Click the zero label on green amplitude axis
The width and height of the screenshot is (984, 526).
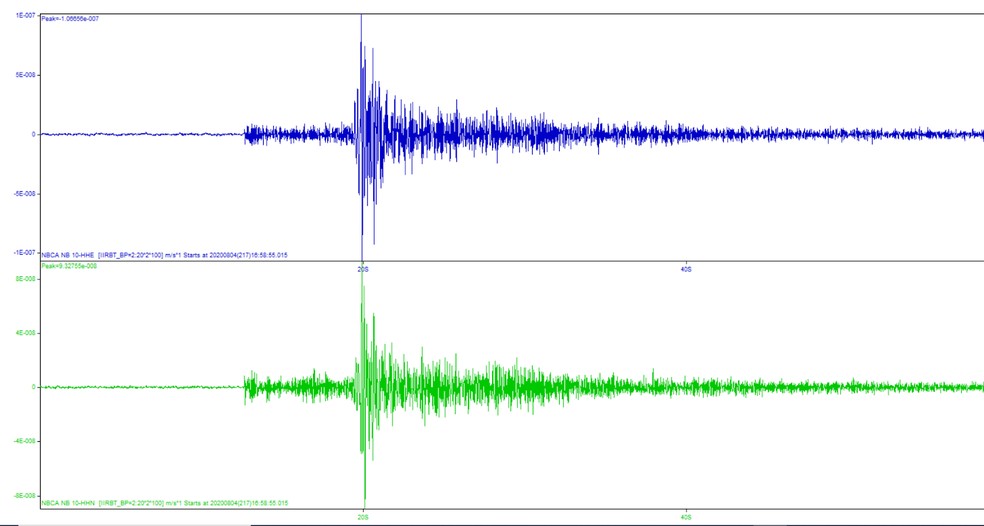33,387
